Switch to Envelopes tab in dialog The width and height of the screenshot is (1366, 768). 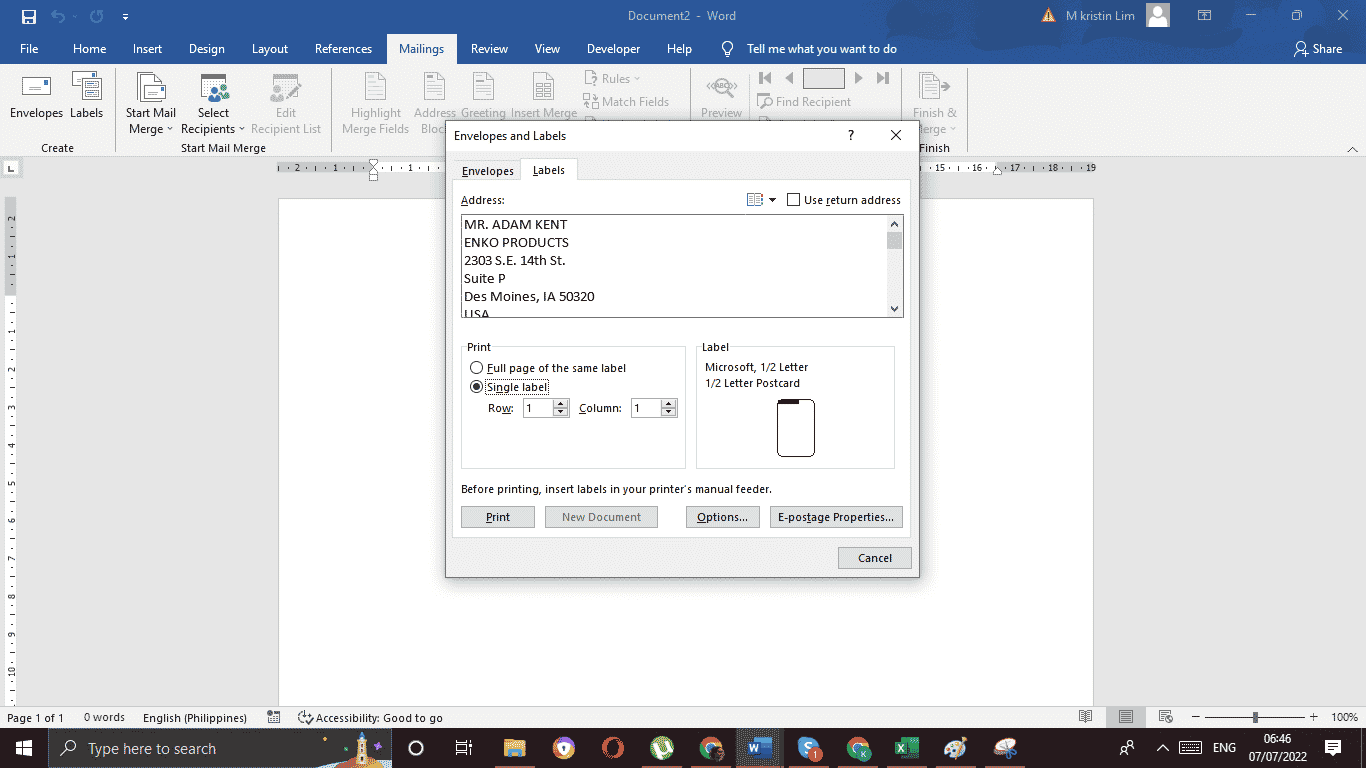(x=488, y=171)
